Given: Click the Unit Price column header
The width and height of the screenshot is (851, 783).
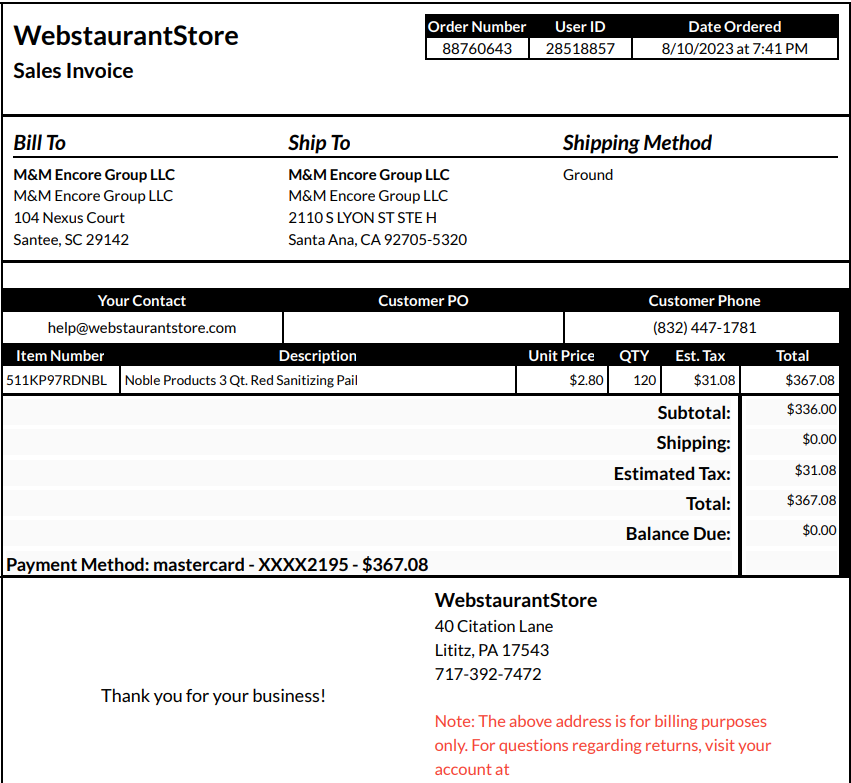Looking at the screenshot, I should click(x=561, y=356).
